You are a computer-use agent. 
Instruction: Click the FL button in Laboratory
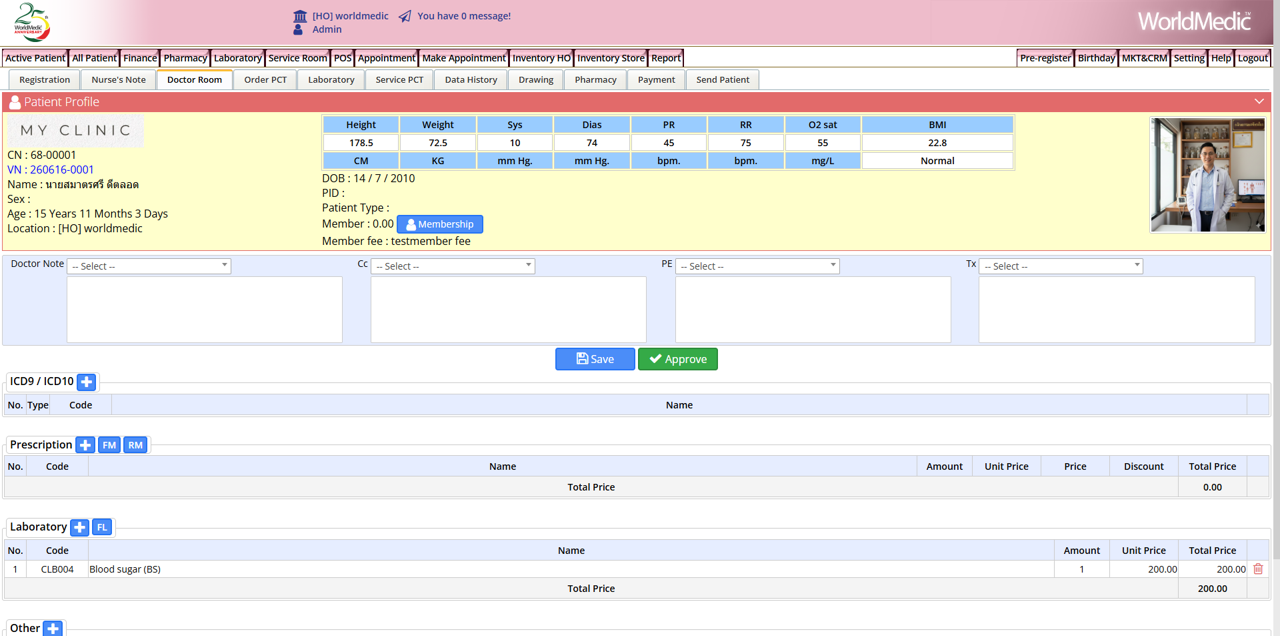(102, 527)
